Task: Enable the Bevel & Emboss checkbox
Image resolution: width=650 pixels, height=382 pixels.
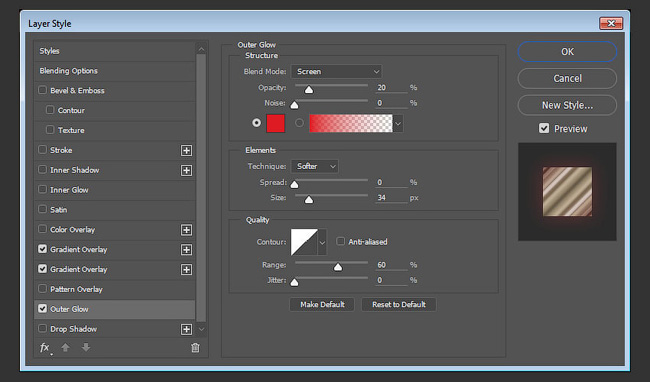Action: [x=42, y=90]
